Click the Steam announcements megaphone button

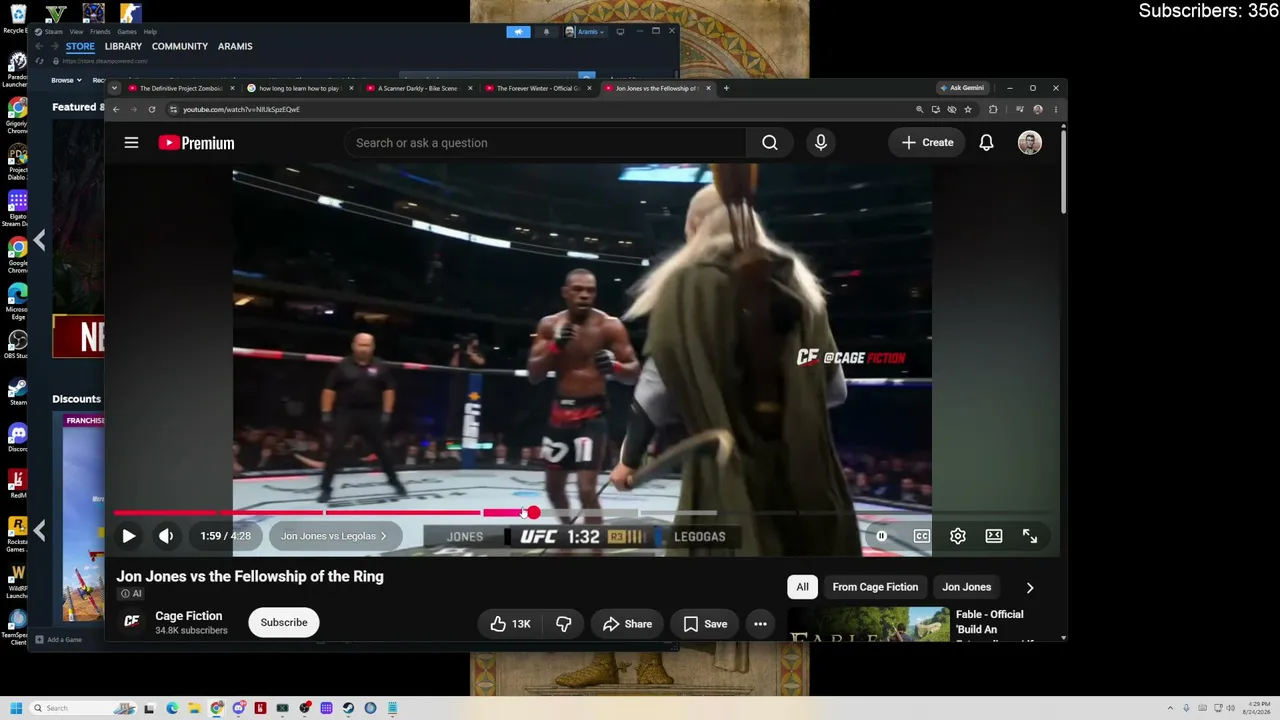click(518, 32)
